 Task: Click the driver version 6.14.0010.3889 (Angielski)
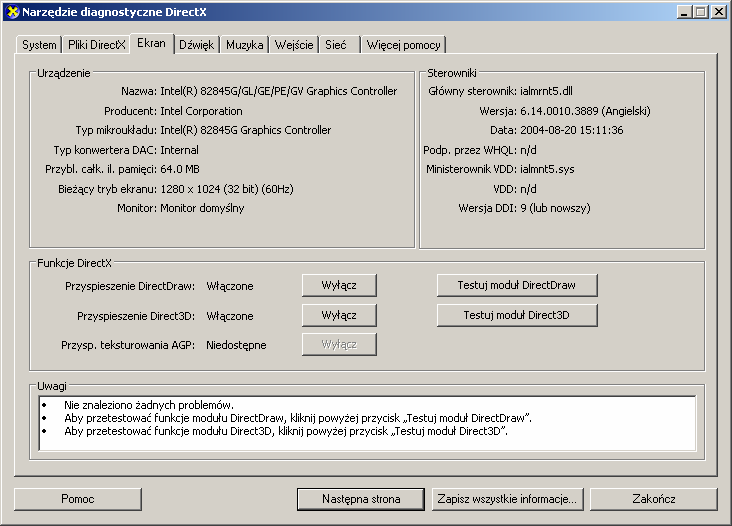[x=585, y=111]
